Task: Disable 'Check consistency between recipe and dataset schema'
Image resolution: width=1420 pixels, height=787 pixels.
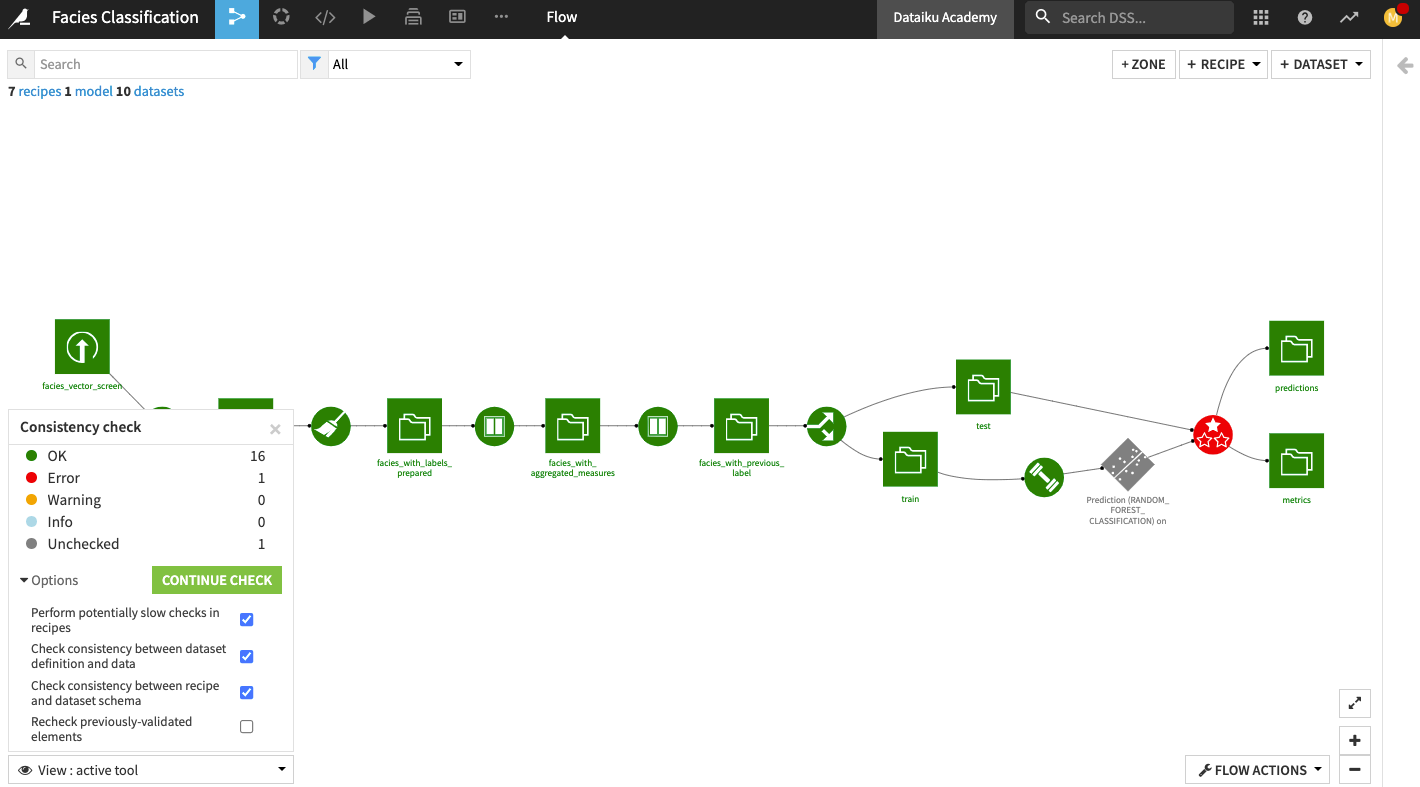Action: tap(246, 692)
